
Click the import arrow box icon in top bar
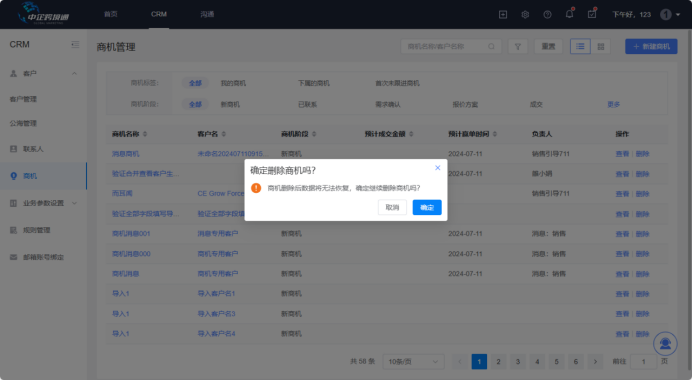503,15
